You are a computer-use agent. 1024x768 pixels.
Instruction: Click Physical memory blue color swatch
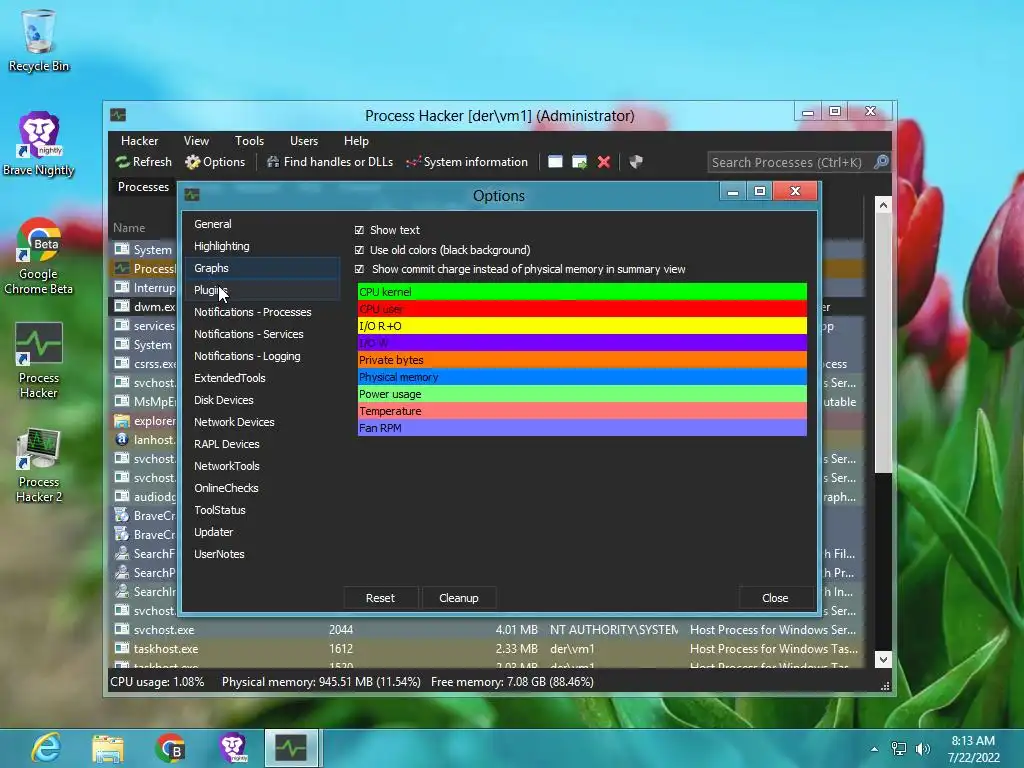tap(582, 377)
